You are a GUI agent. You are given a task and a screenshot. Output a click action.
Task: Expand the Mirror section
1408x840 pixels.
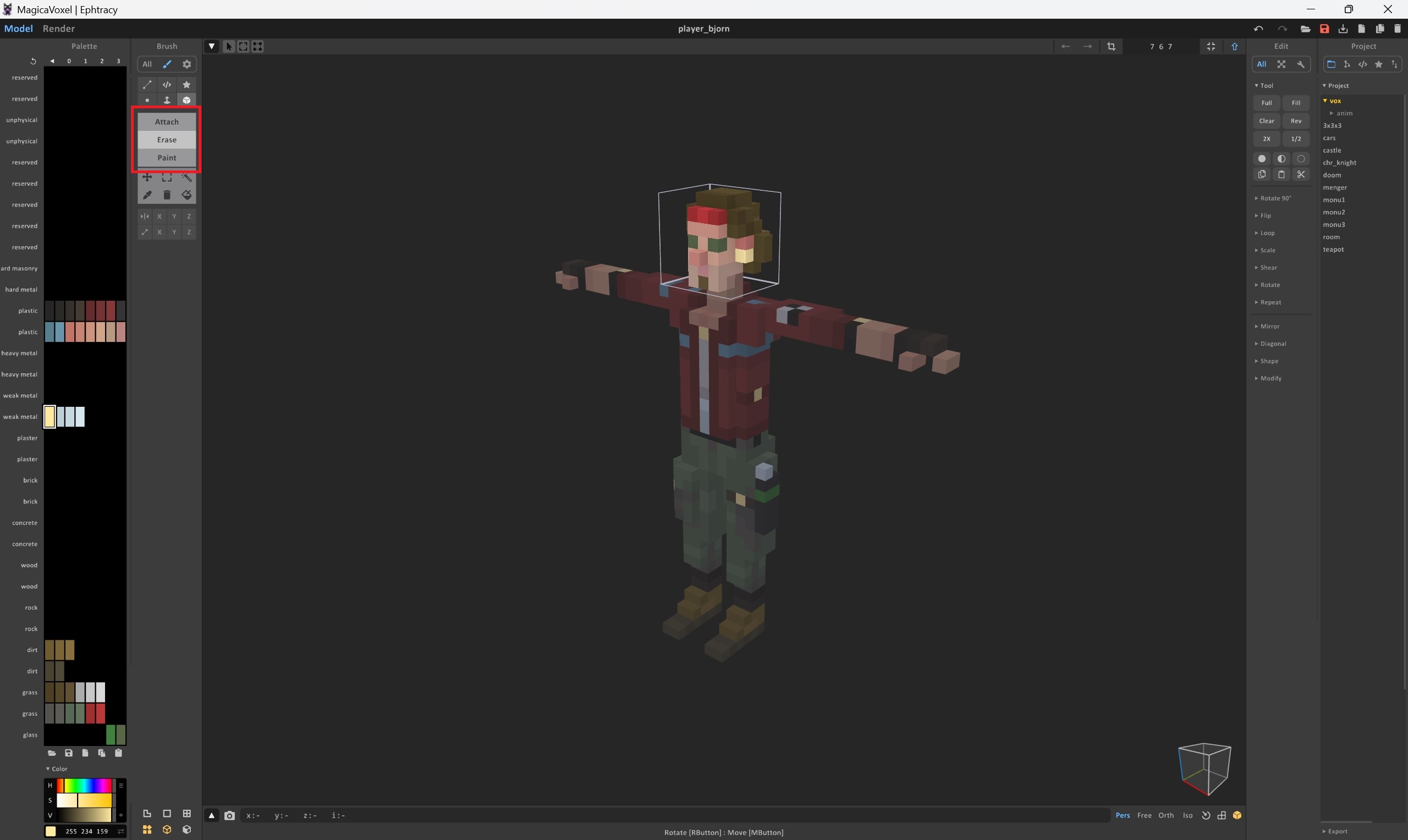click(1269, 327)
